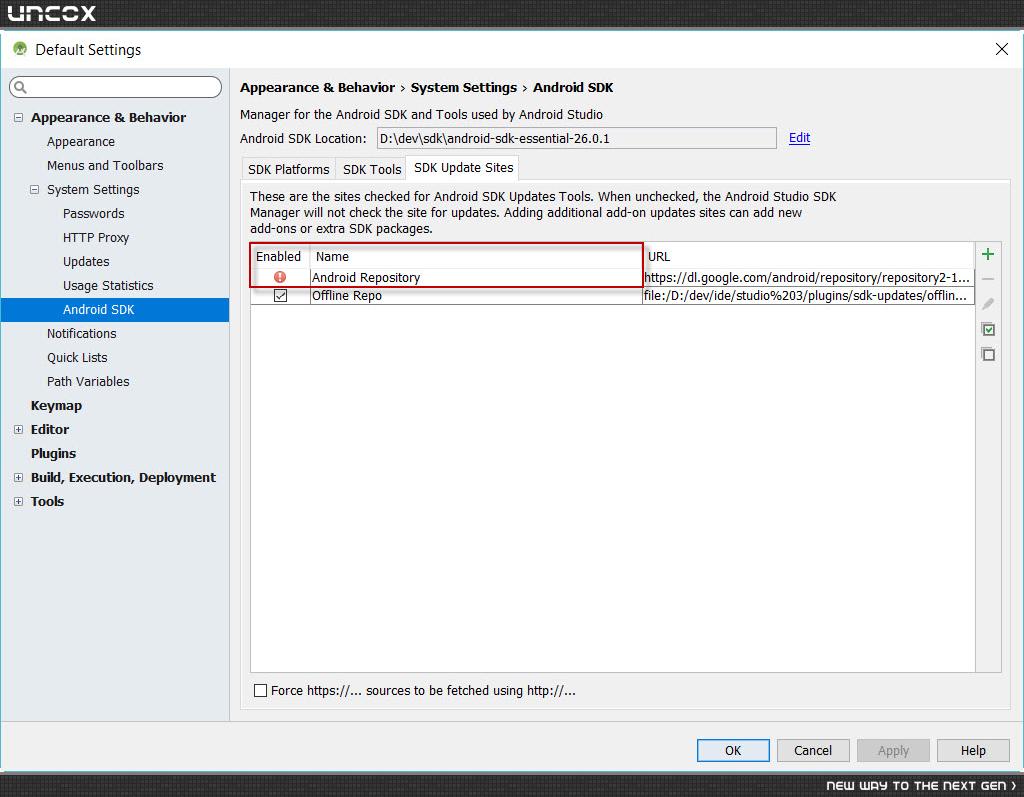Click the Name column header

click(x=476, y=257)
